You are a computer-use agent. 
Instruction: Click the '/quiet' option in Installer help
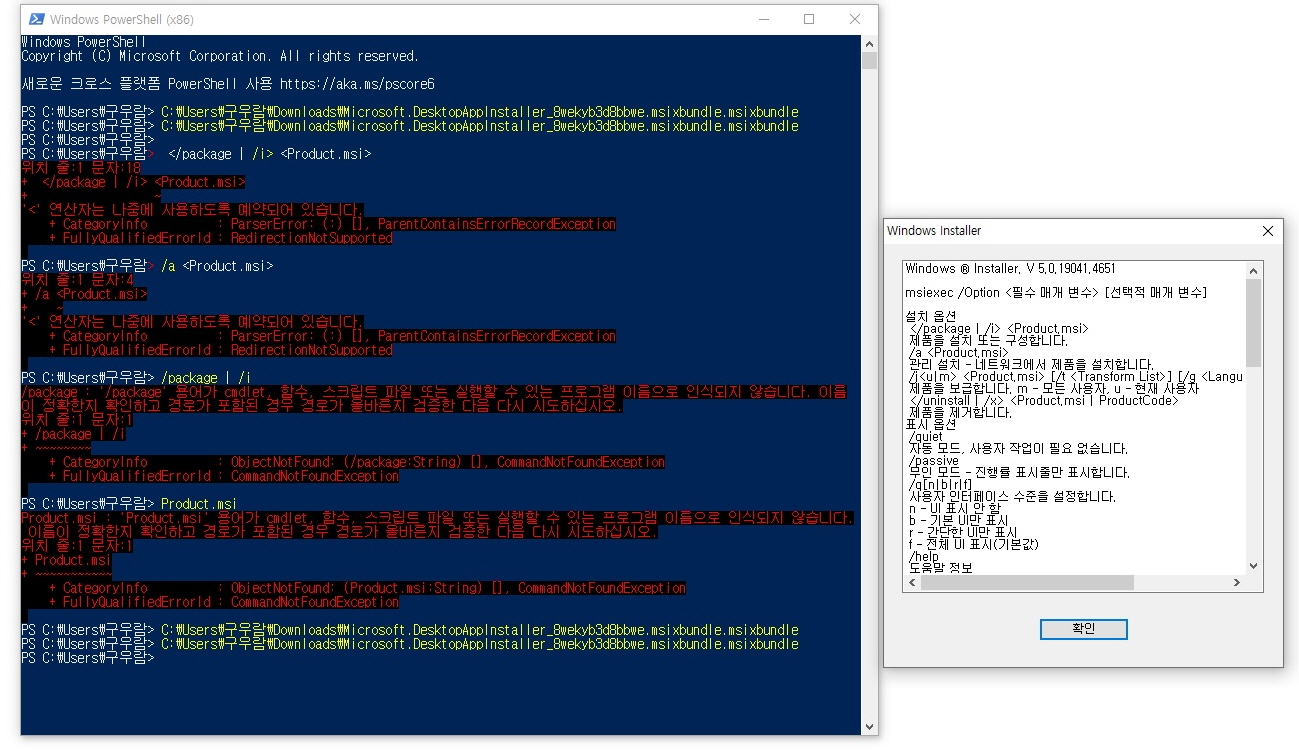925,436
